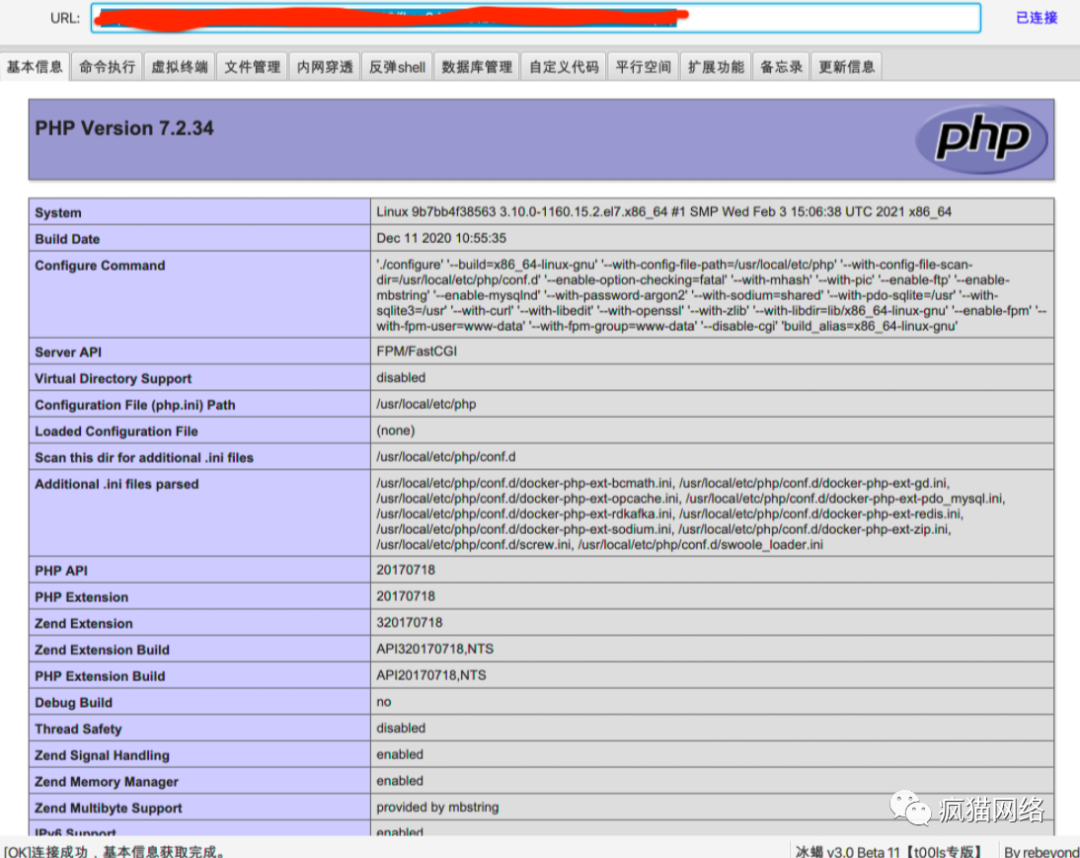Click Zend Signal Handling label
1080x858 pixels.
(102, 755)
